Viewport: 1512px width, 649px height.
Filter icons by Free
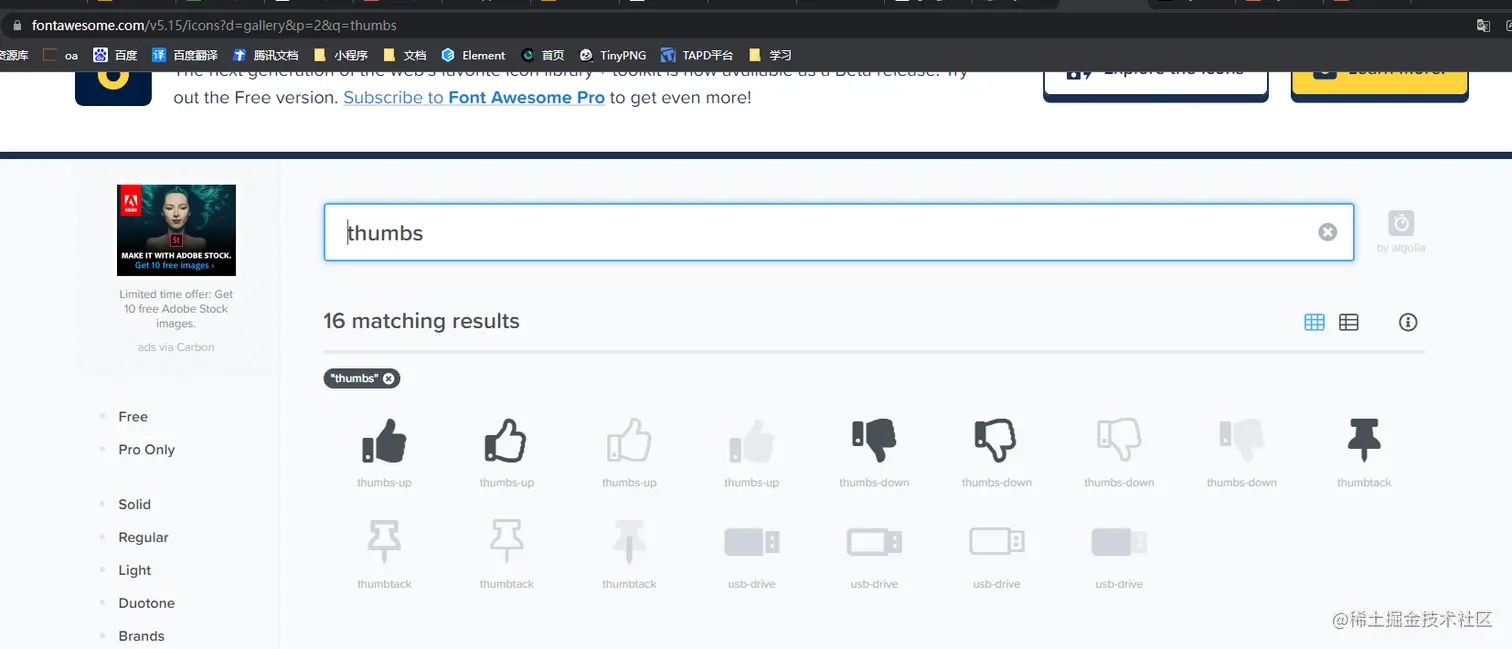click(x=133, y=417)
